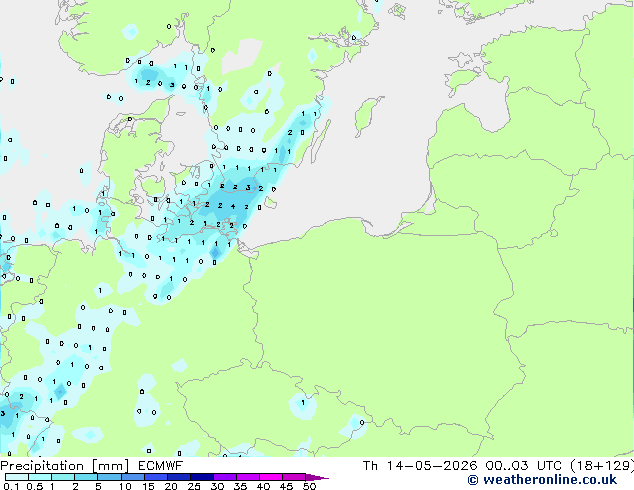634x490 pixels.
Task: Click the '00..03 UTC' time label
Action: click(523, 466)
